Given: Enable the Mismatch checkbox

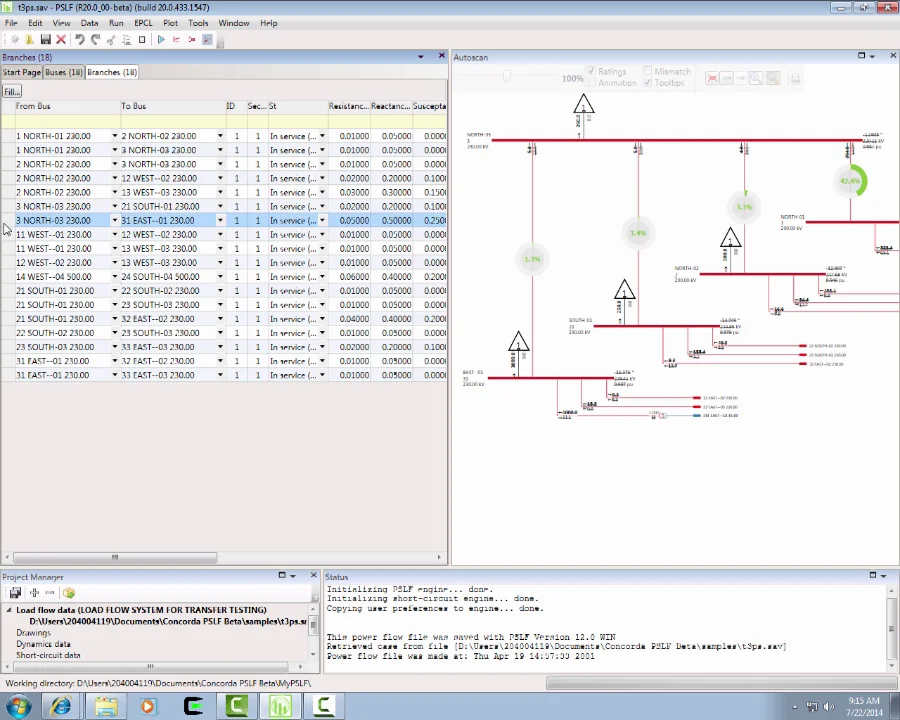Looking at the screenshot, I should [x=647, y=71].
